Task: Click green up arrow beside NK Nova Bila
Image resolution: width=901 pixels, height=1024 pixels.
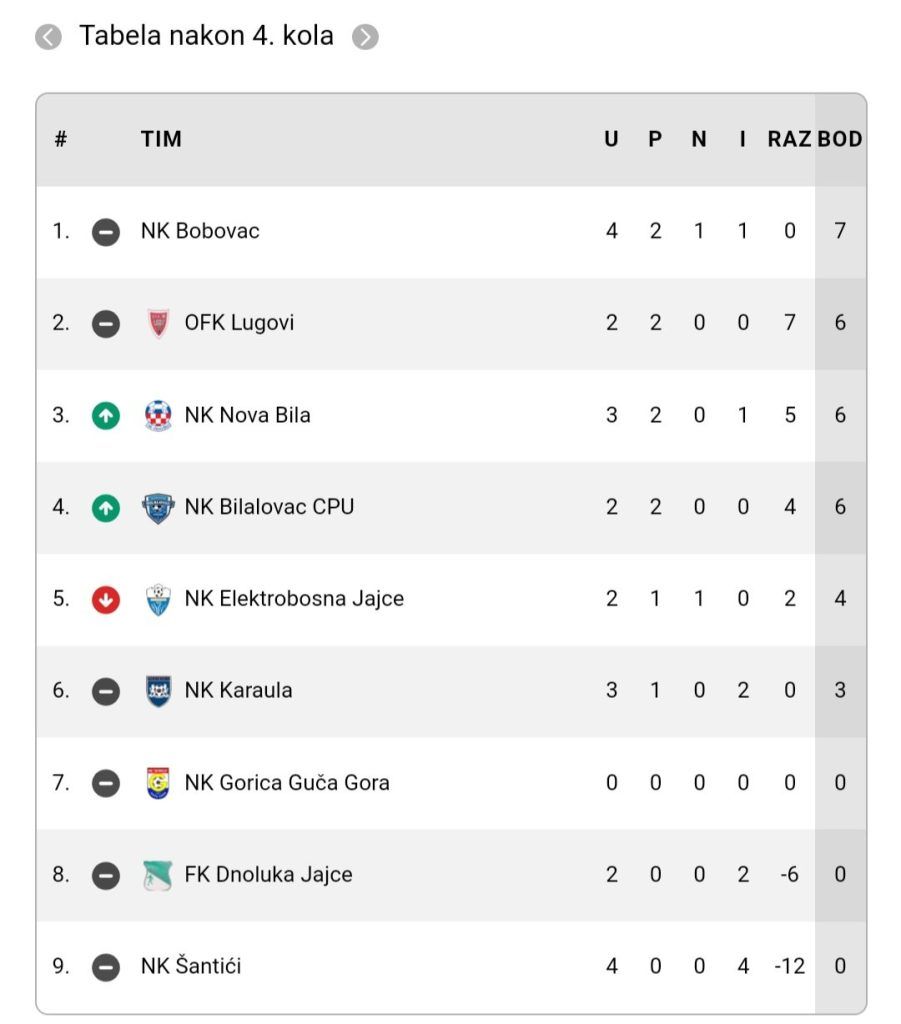Action: click(x=106, y=415)
